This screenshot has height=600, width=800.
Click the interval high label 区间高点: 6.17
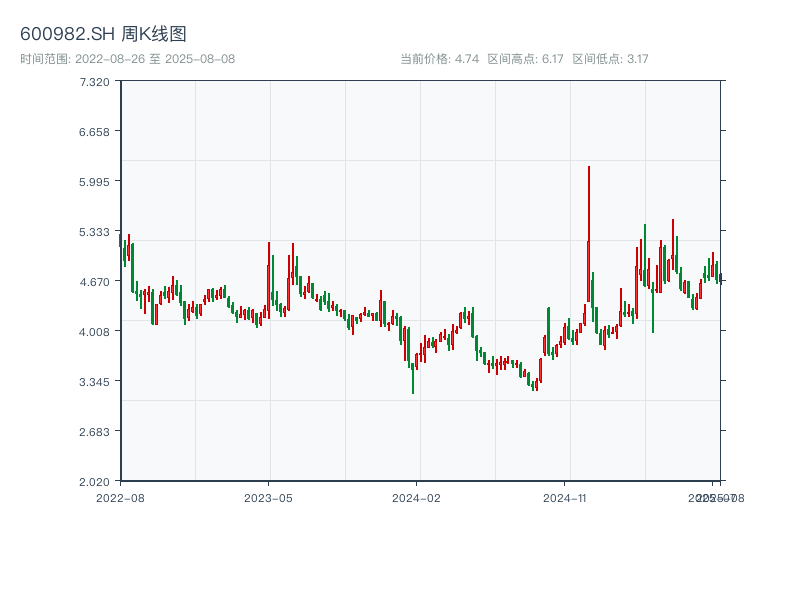pyautogui.click(x=525, y=59)
